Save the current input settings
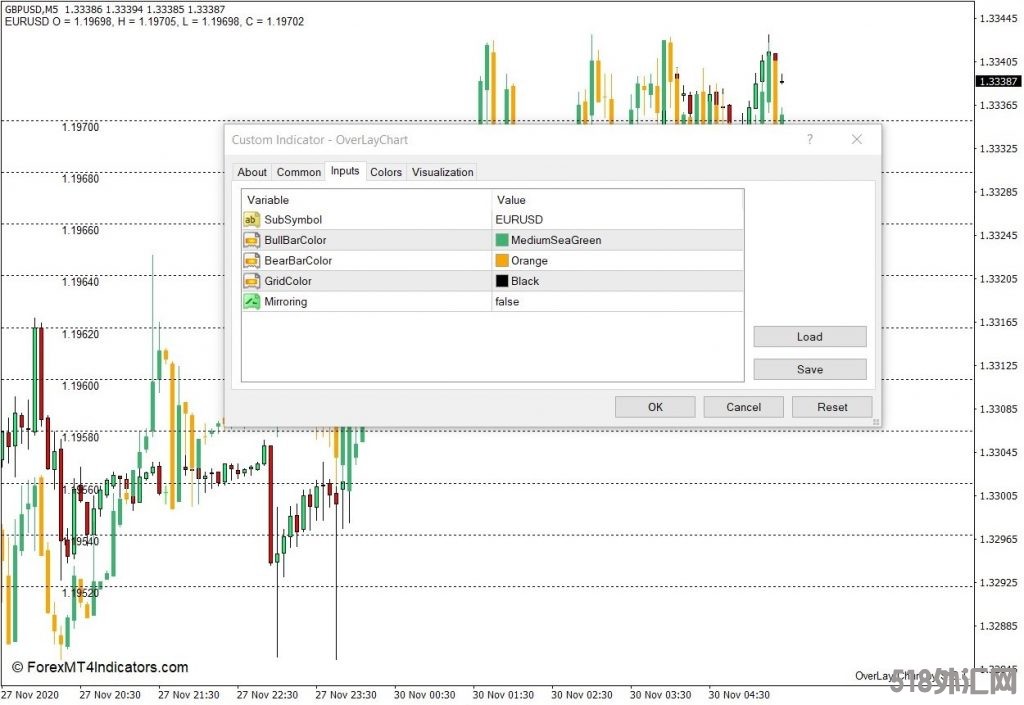The height and width of the screenshot is (705, 1024). coord(810,369)
